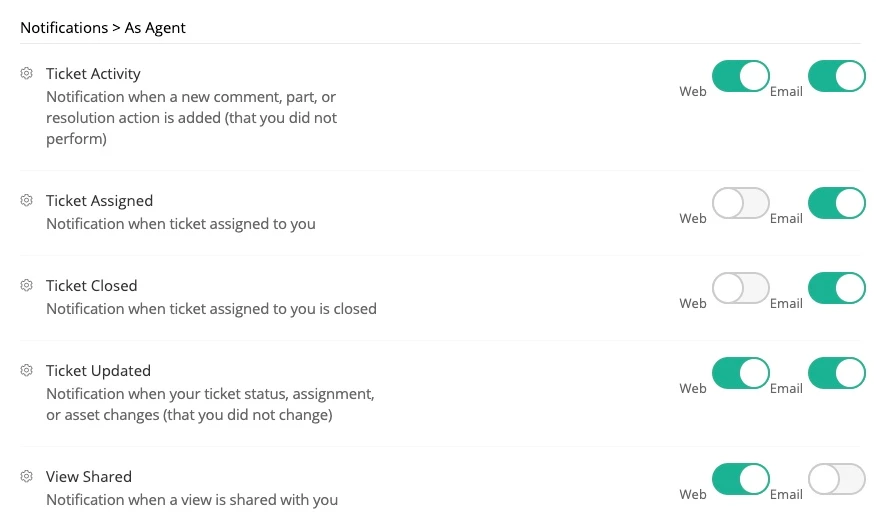The width and height of the screenshot is (876, 523).
Task: Enable Web notifications for Ticket Assigned
Action: (740, 203)
